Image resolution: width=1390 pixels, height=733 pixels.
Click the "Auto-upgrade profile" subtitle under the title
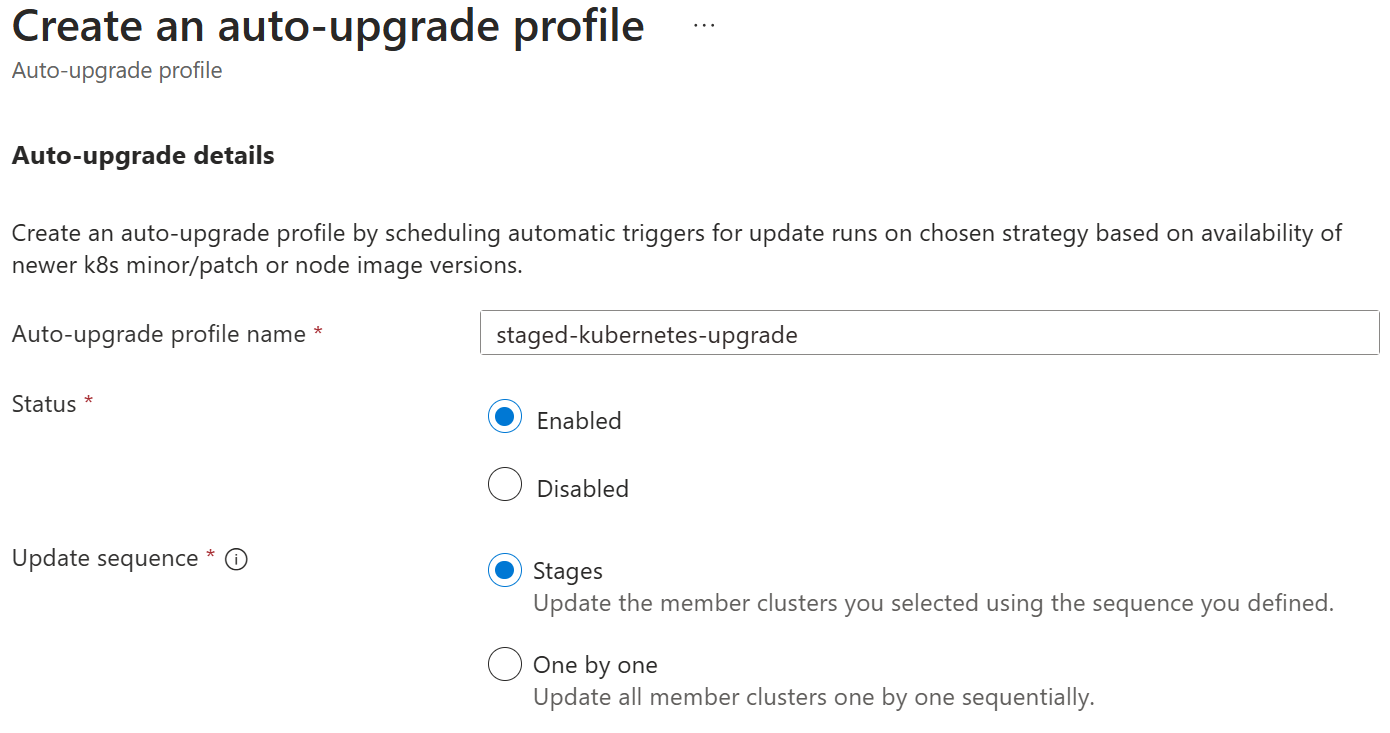117,71
